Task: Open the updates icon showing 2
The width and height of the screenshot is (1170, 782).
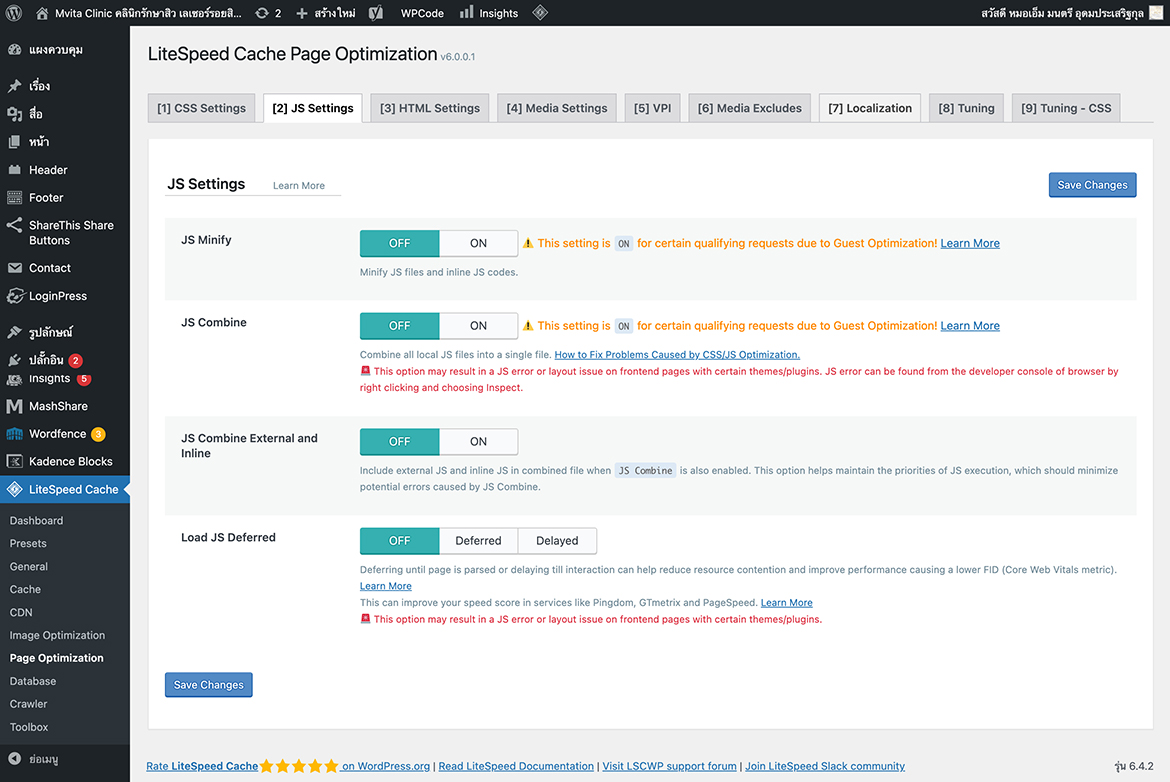Action: tap(262, 13)
